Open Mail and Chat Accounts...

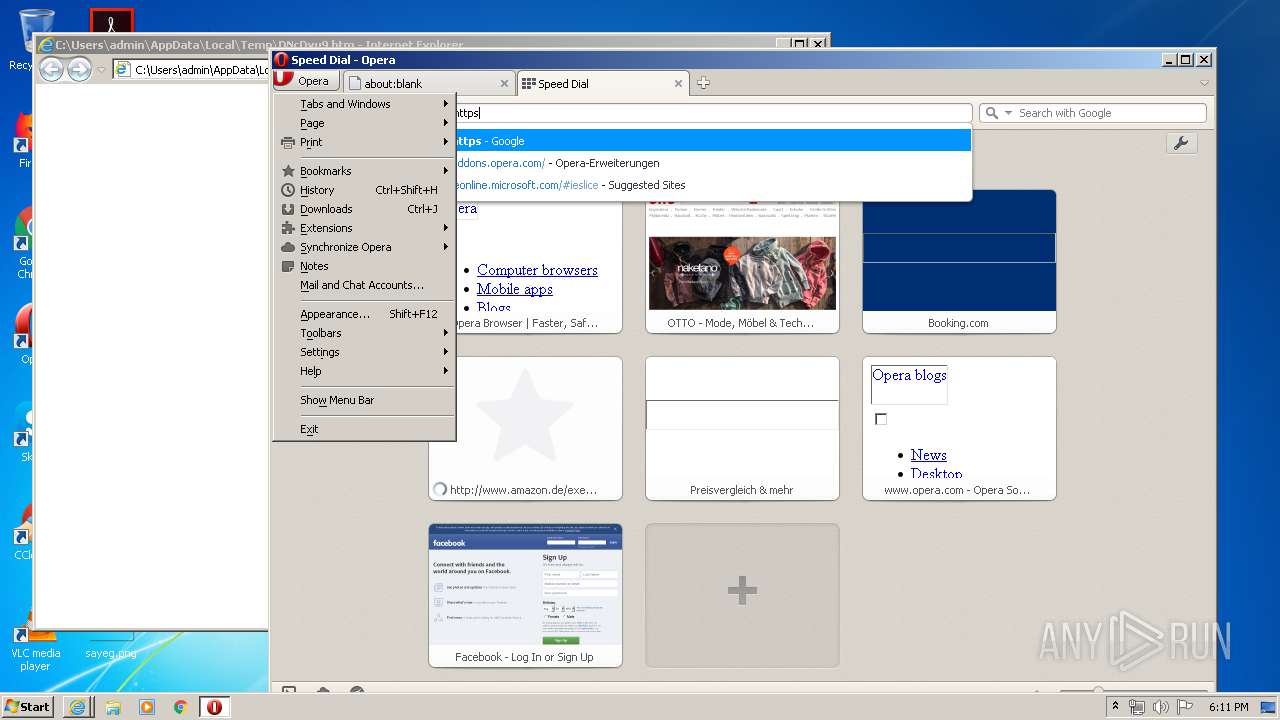[365, 285]
